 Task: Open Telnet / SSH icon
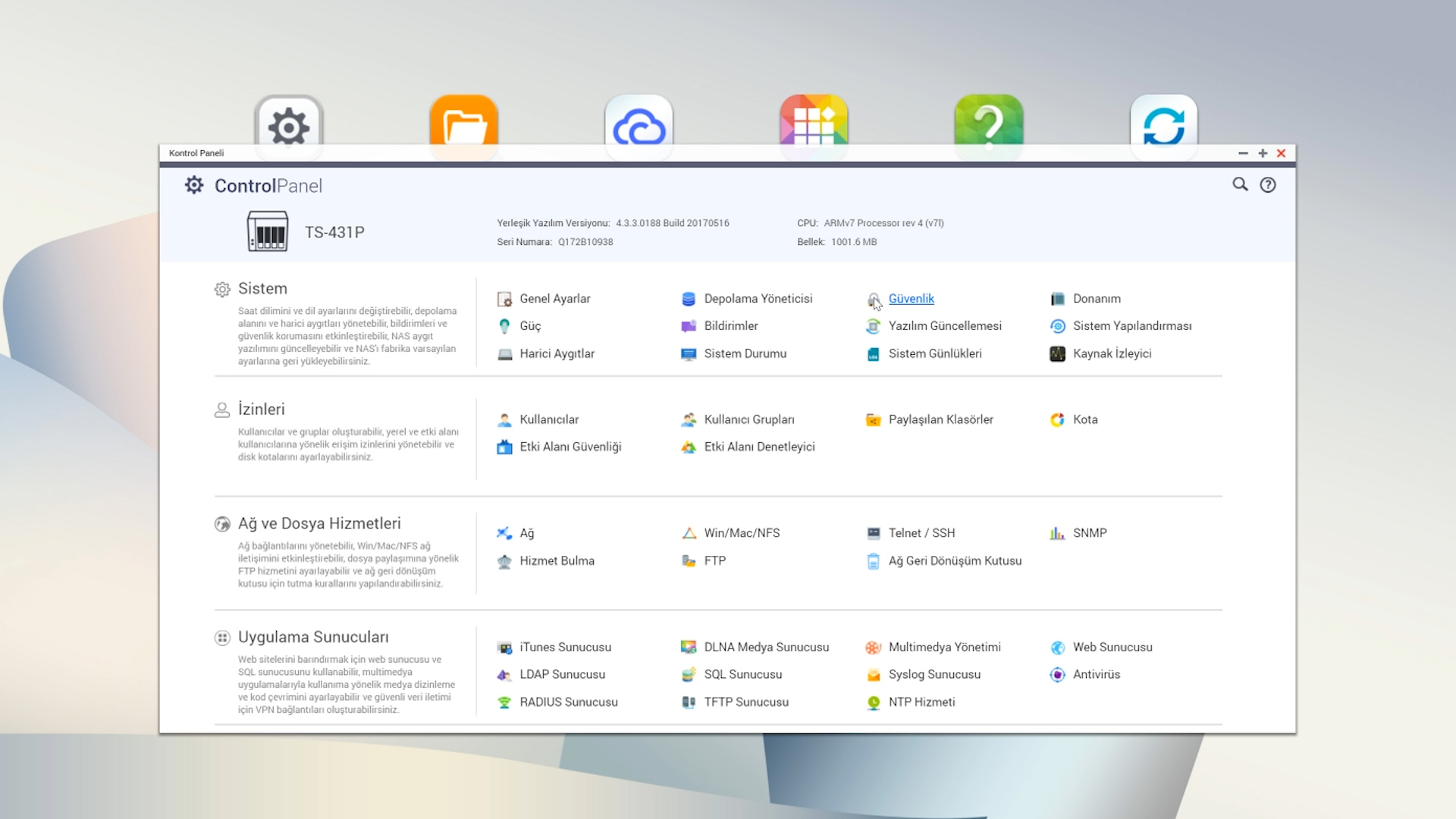point(873,534)
